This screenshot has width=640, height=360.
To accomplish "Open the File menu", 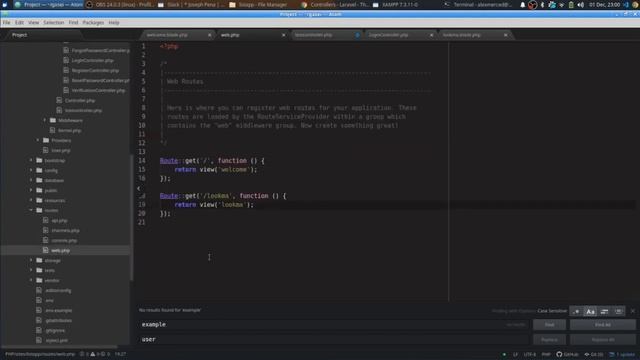I will tap(6, 23).
